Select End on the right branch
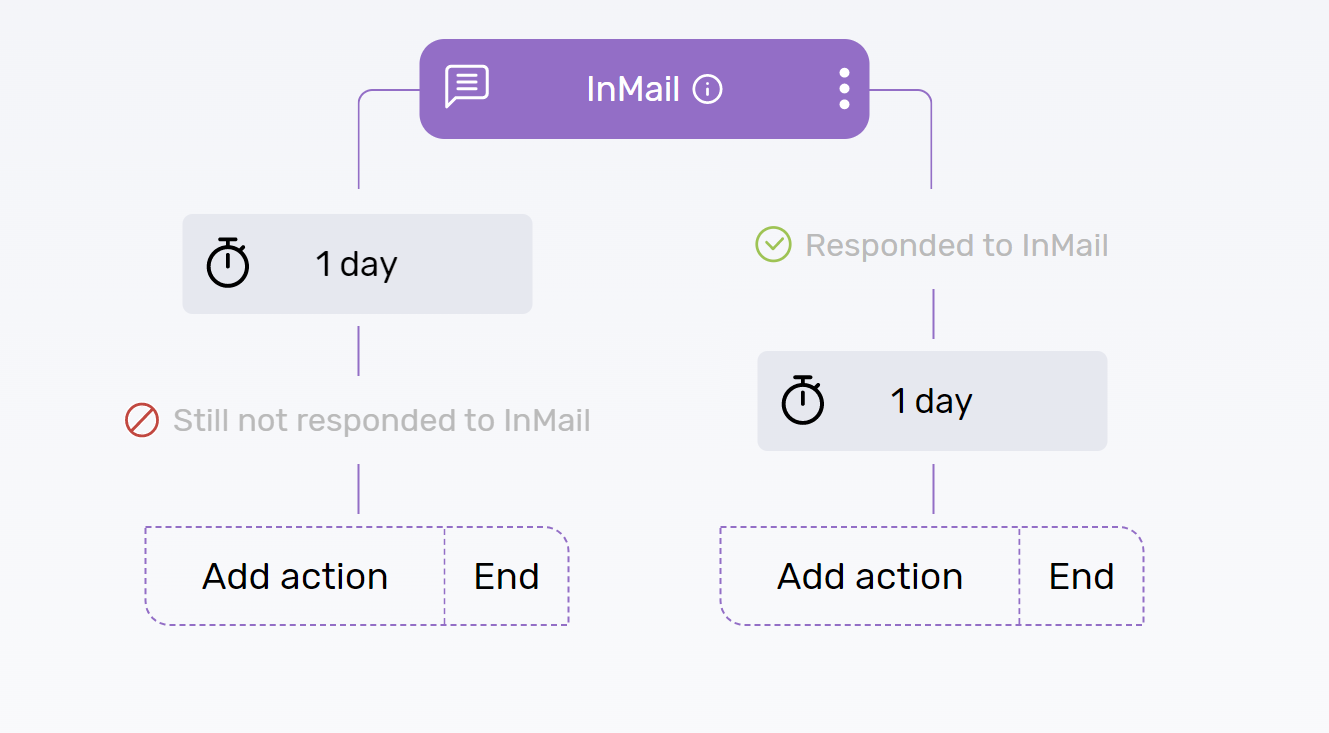Screen dimensions: 1329x733 point(1081,576)
